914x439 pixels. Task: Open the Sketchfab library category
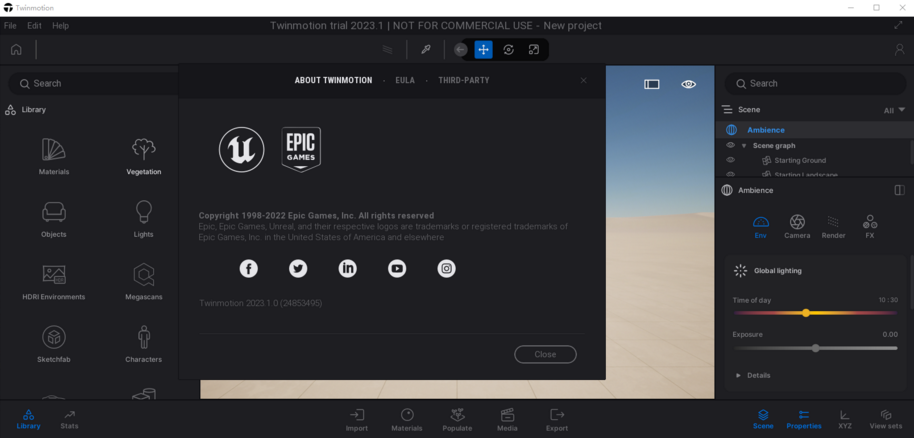click(x=54, y=344)
